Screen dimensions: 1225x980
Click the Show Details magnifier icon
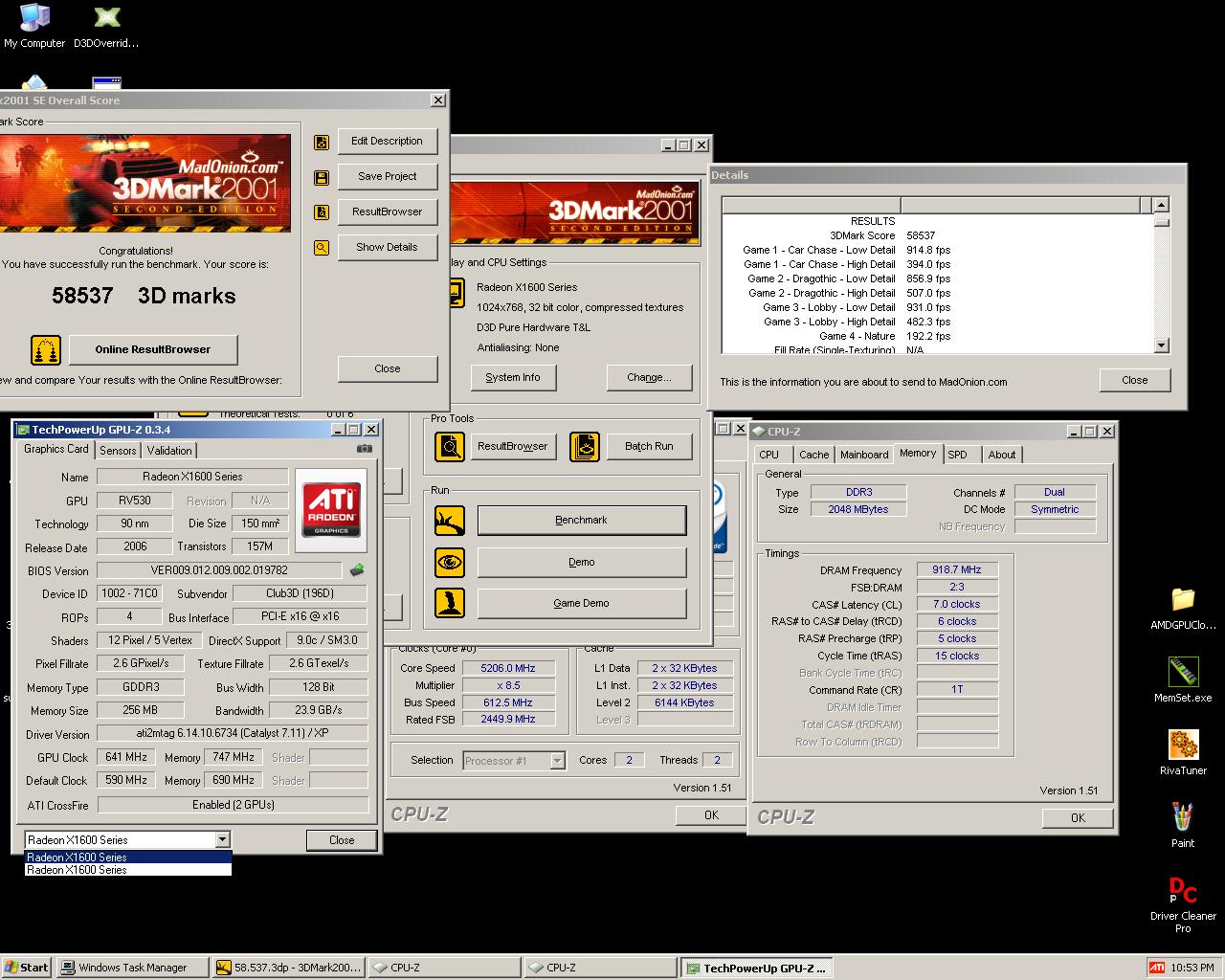click(x=322, y=248)
